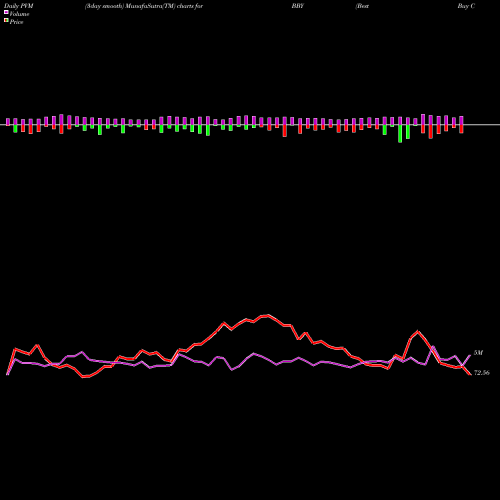Click the Price legend label
Image resolution: width=500 pixels, height=500 pixels.
(x=16, y=22)
